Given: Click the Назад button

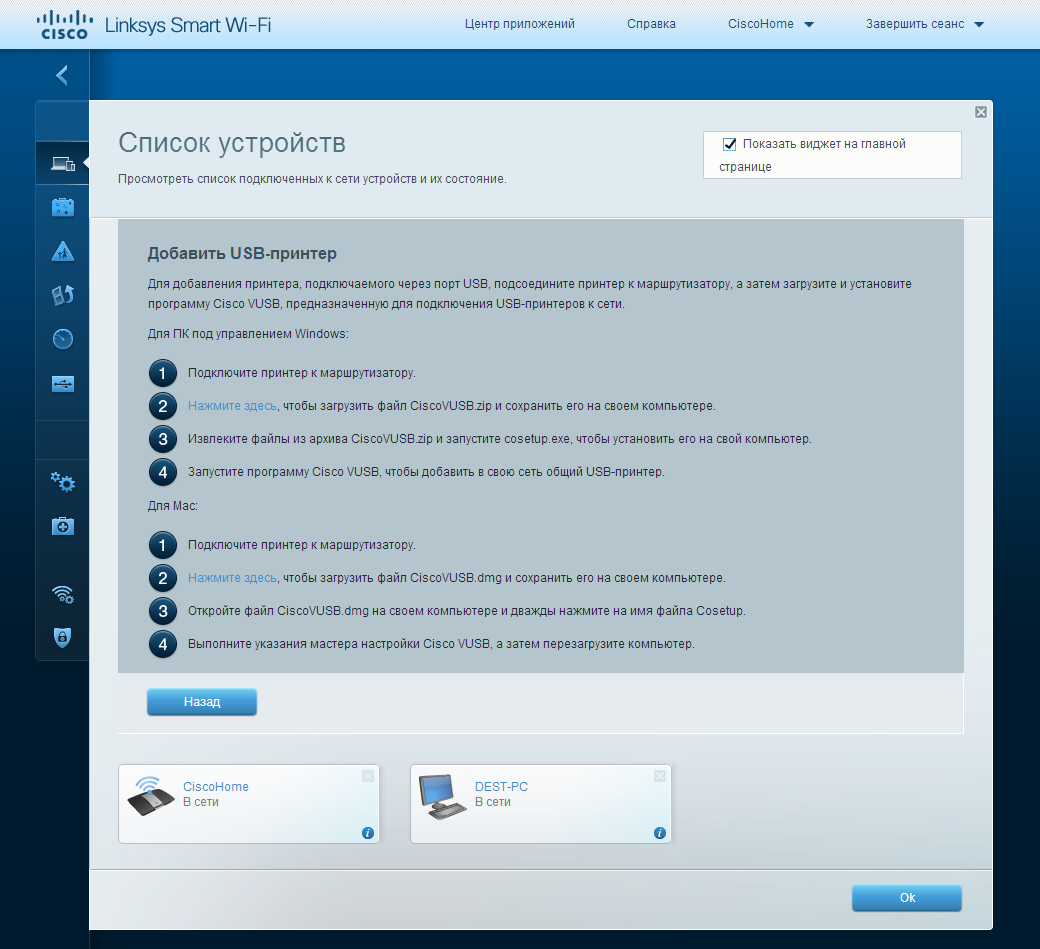Looking at the screenshot, I should [202, 702].
